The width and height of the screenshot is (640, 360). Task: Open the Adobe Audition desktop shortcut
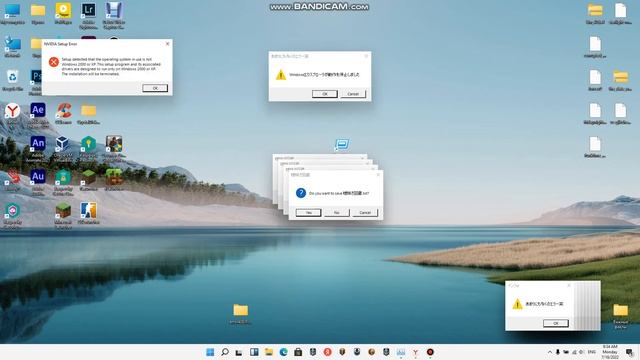click(38, 177)
